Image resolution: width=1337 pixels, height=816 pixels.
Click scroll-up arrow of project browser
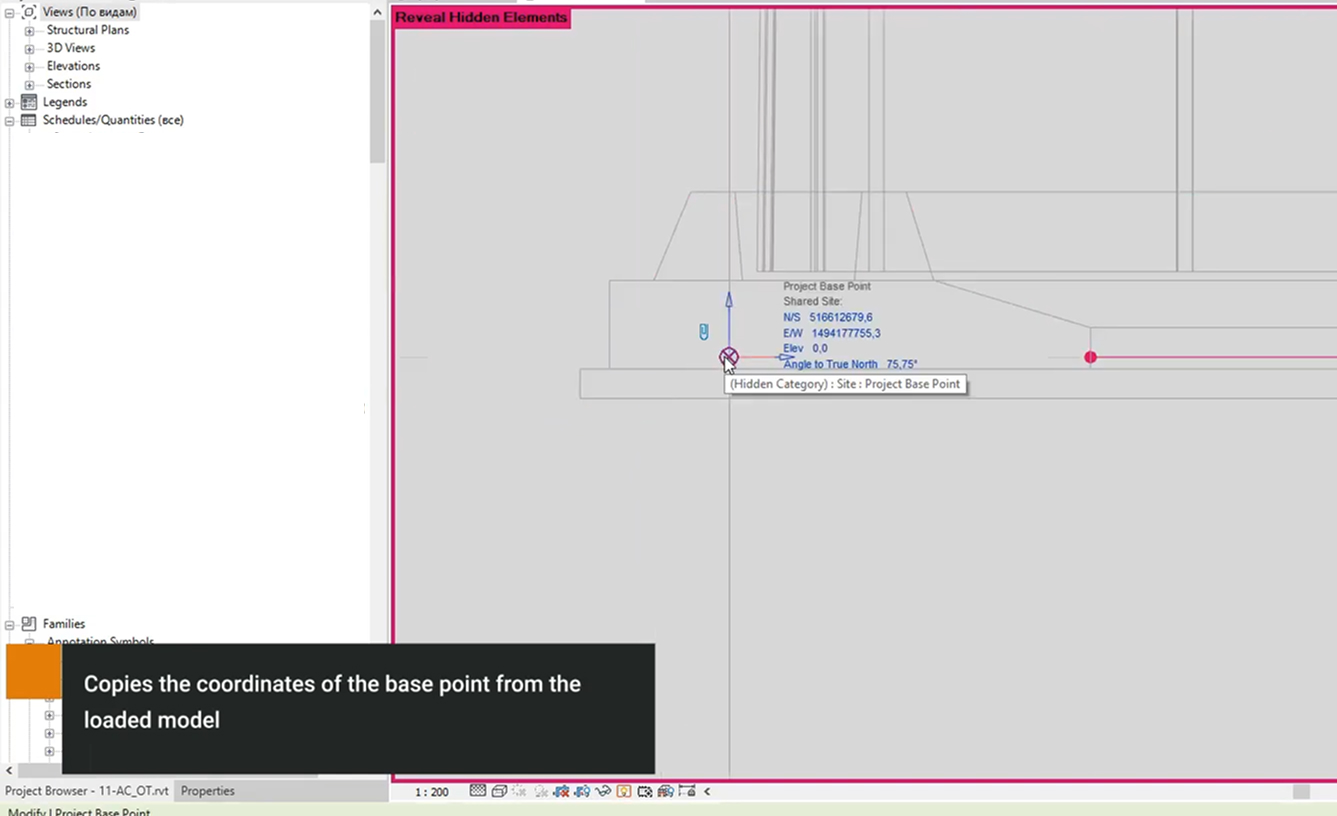click(x=377, y=12)
